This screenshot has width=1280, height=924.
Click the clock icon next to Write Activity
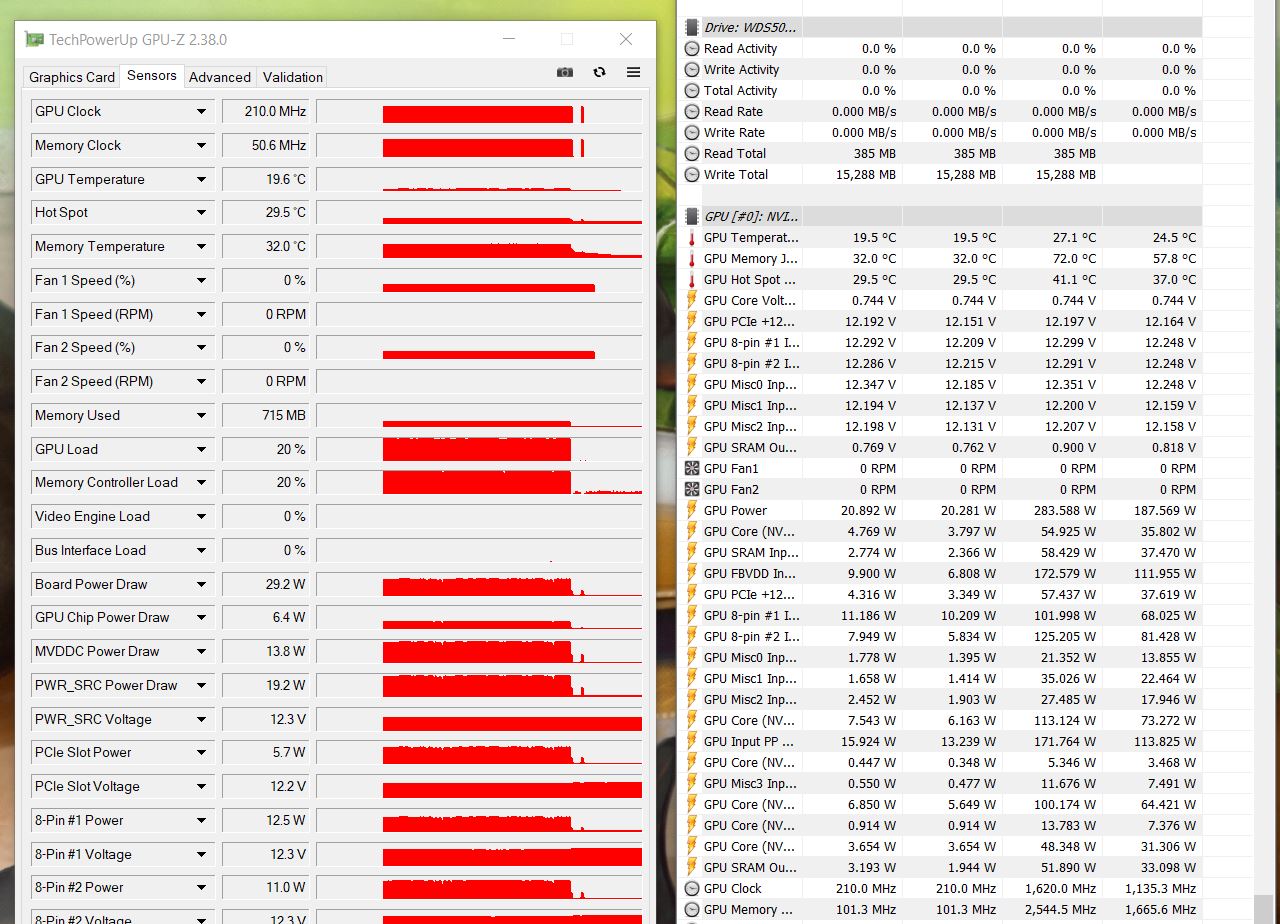pos(692,69)
